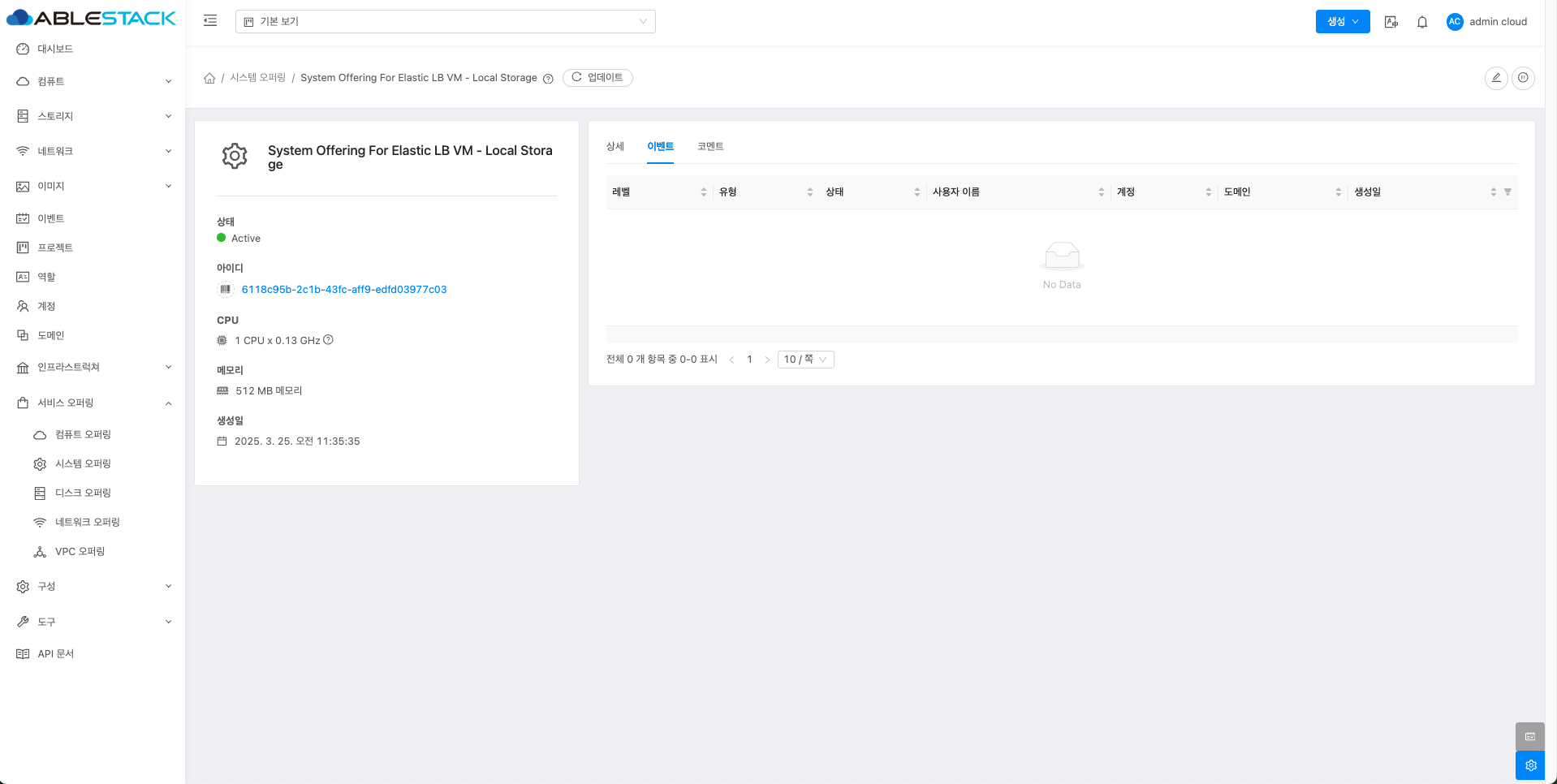Screen dimensions: 1557x784
Task: Open the notifications bell
Action: [1422, 22]
